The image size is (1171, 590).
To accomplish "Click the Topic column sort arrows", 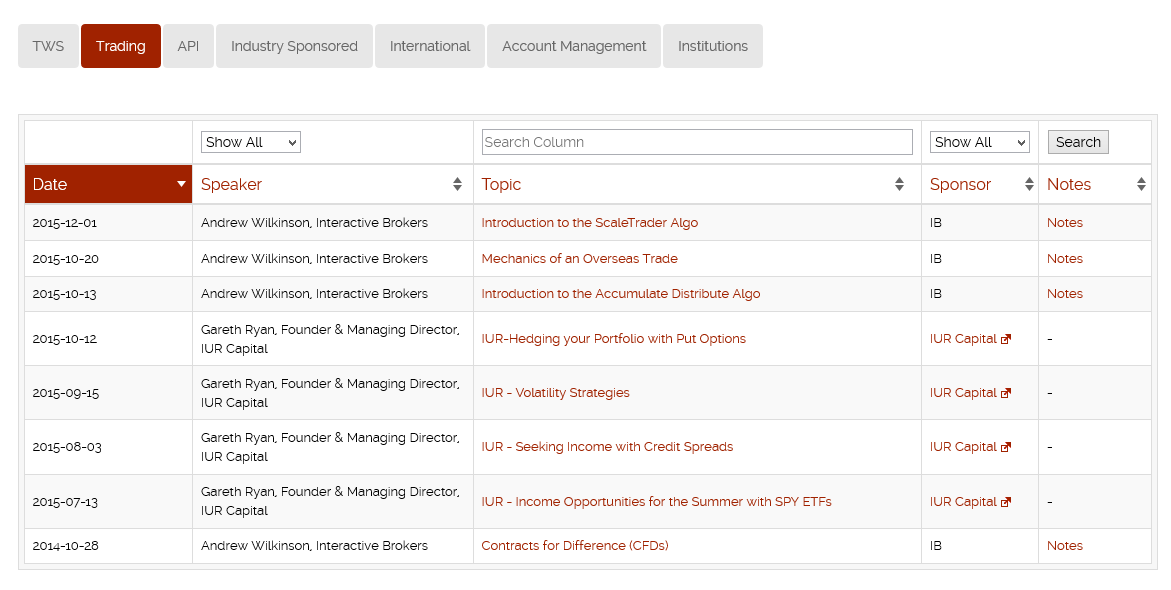I will coord(899,184).
